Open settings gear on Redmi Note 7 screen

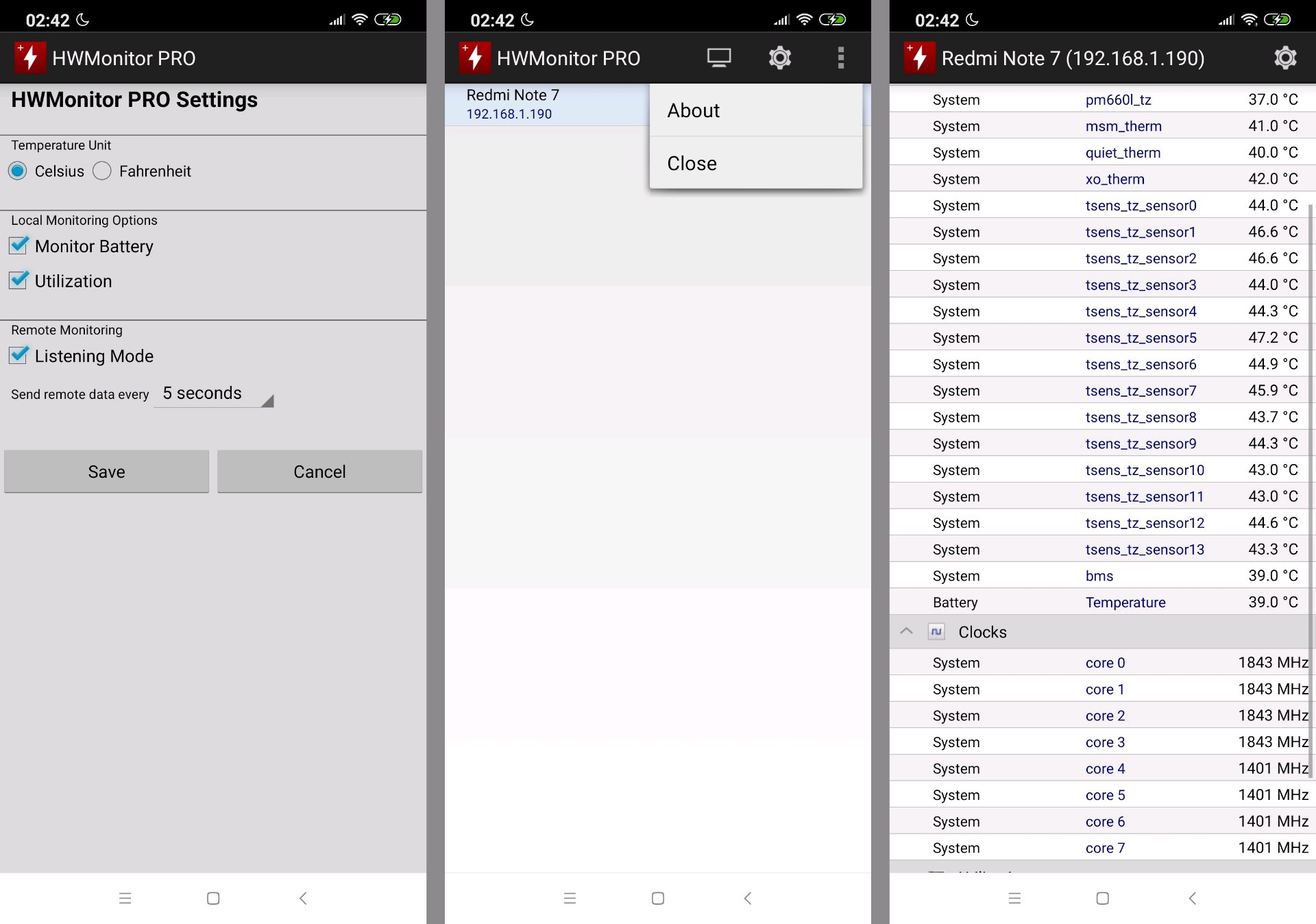1285,58
